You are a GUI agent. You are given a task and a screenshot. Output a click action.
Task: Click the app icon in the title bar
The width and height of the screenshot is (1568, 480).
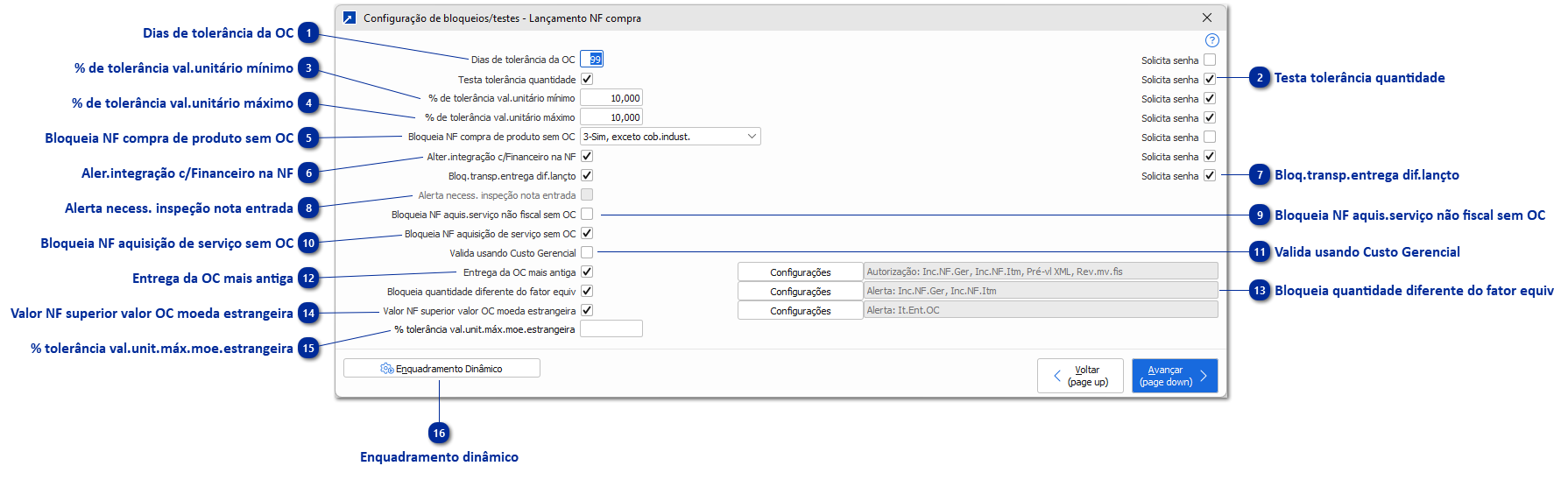350,18
